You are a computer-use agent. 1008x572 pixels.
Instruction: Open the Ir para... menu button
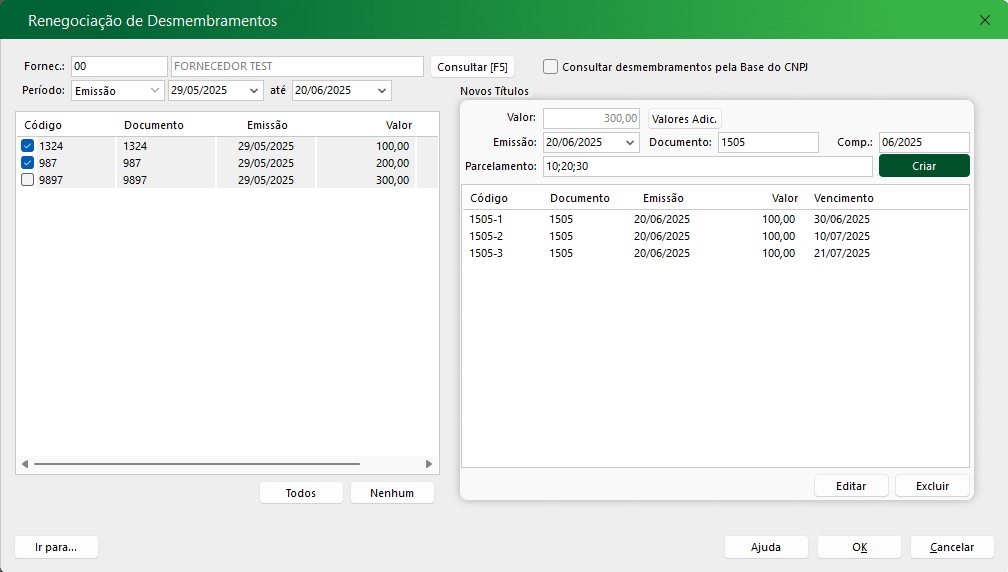[57, 547]
